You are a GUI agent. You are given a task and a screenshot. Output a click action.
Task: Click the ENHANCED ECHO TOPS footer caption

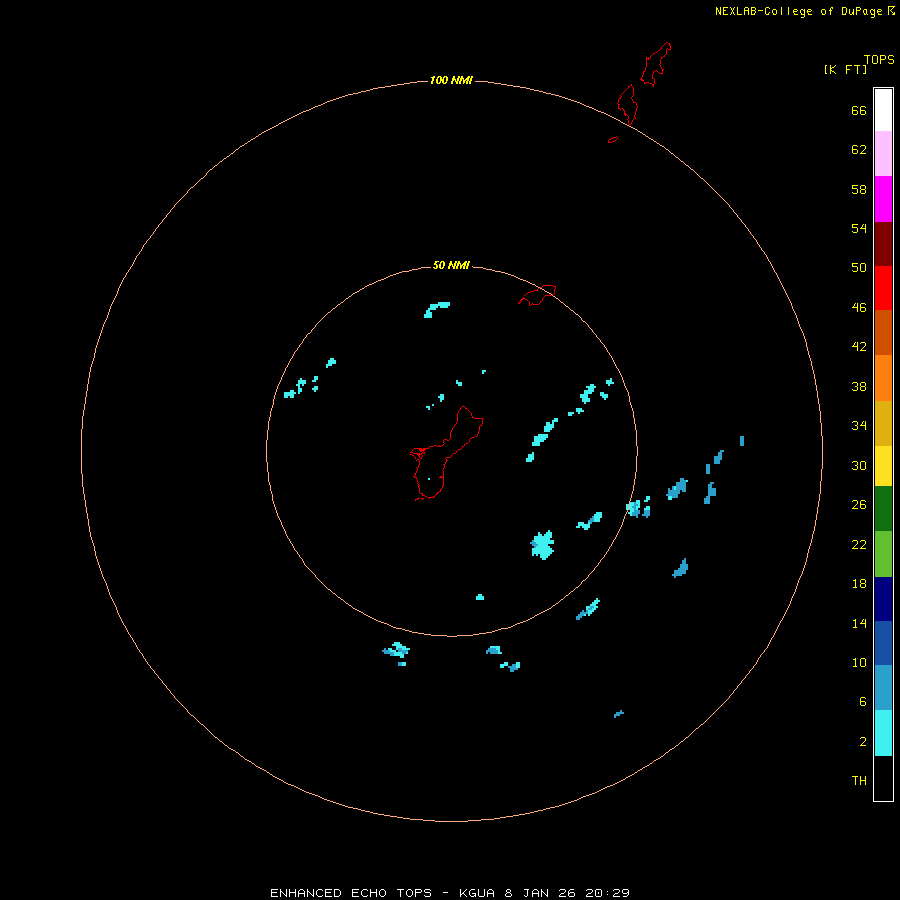[450, 893]
